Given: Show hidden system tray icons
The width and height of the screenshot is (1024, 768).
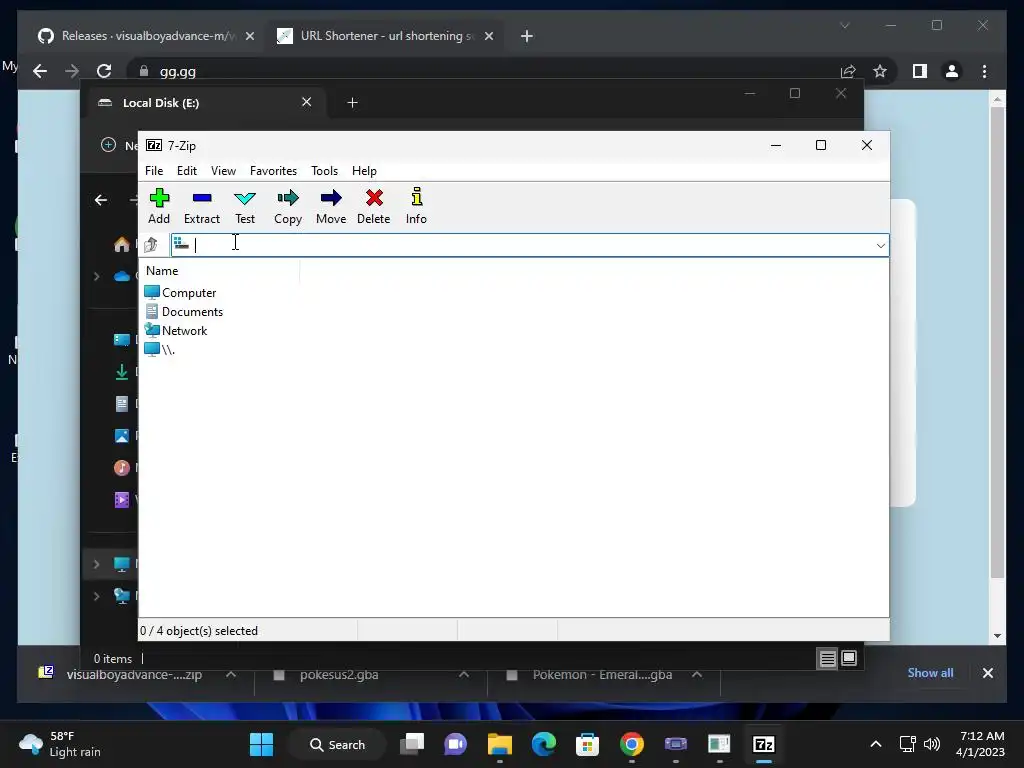Looking at the screenshot, I should click(x=876, y=744).
